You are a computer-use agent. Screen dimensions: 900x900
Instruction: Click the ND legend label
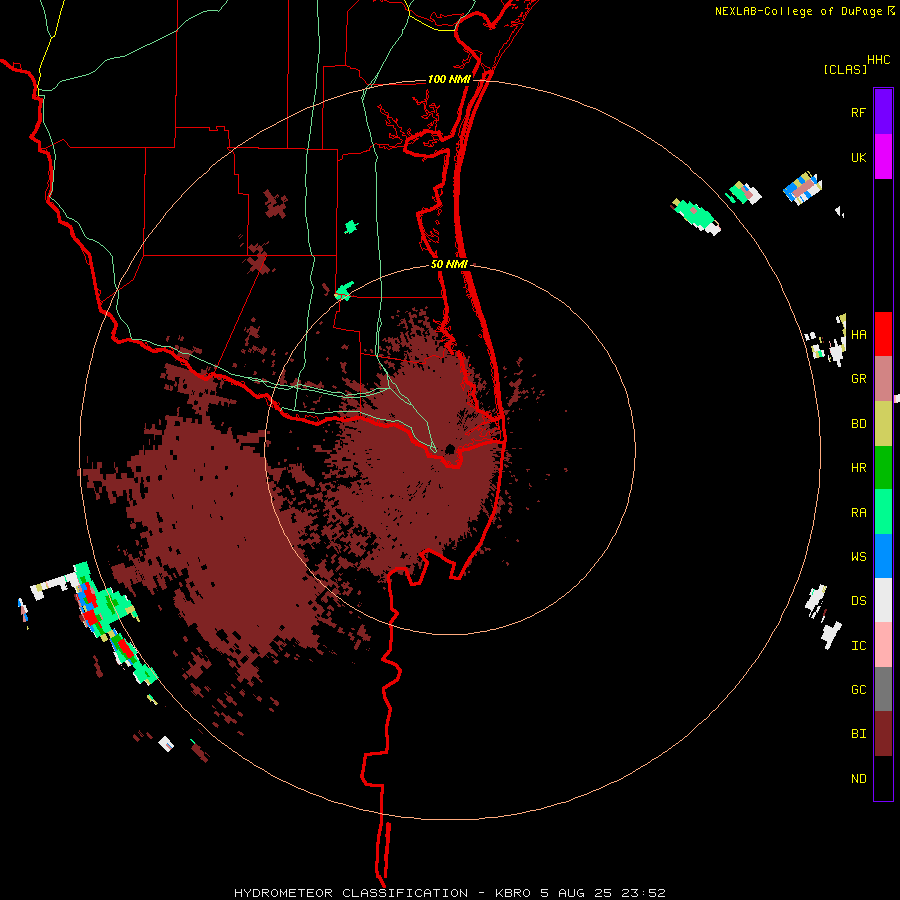click(x=858, y=779)
